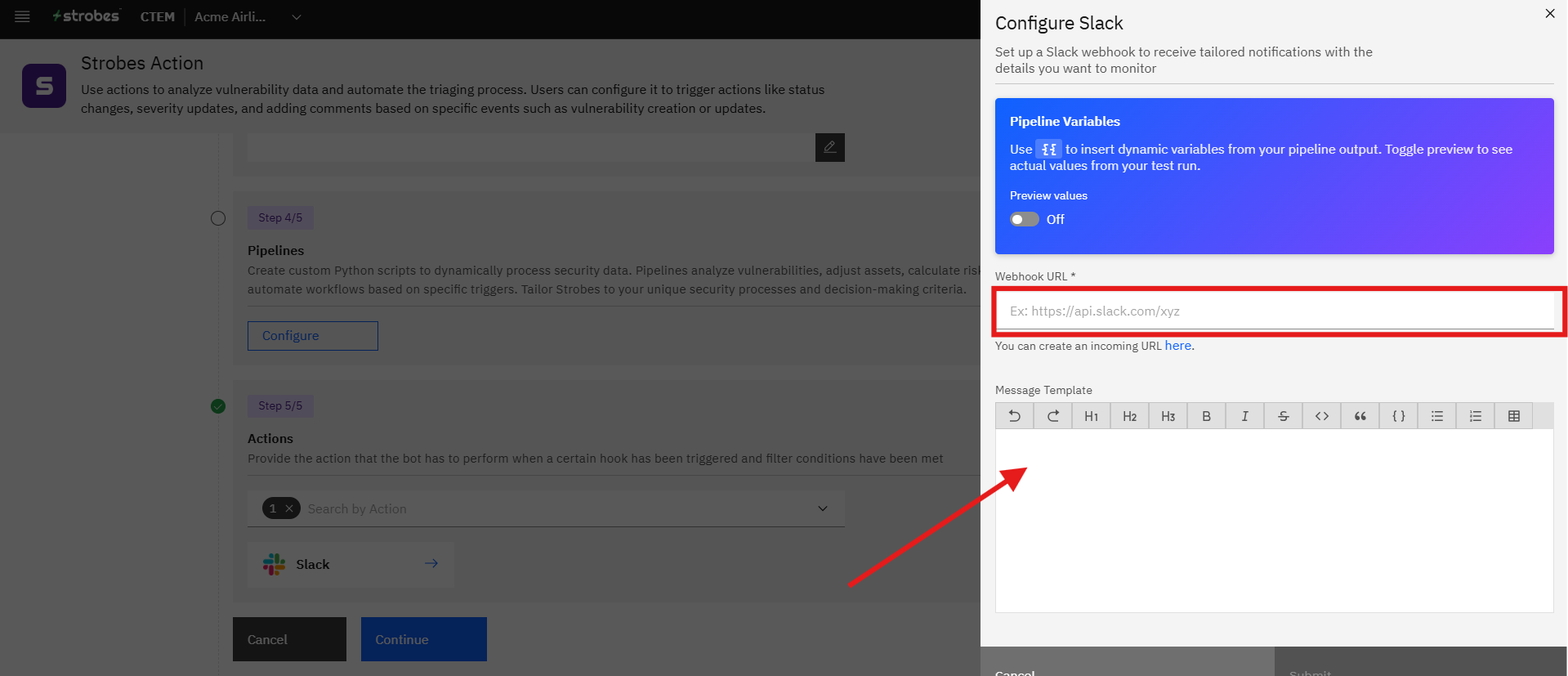1568x676 pixels.
Task: Apply Heading 1 formatting
Action: 1092,416
